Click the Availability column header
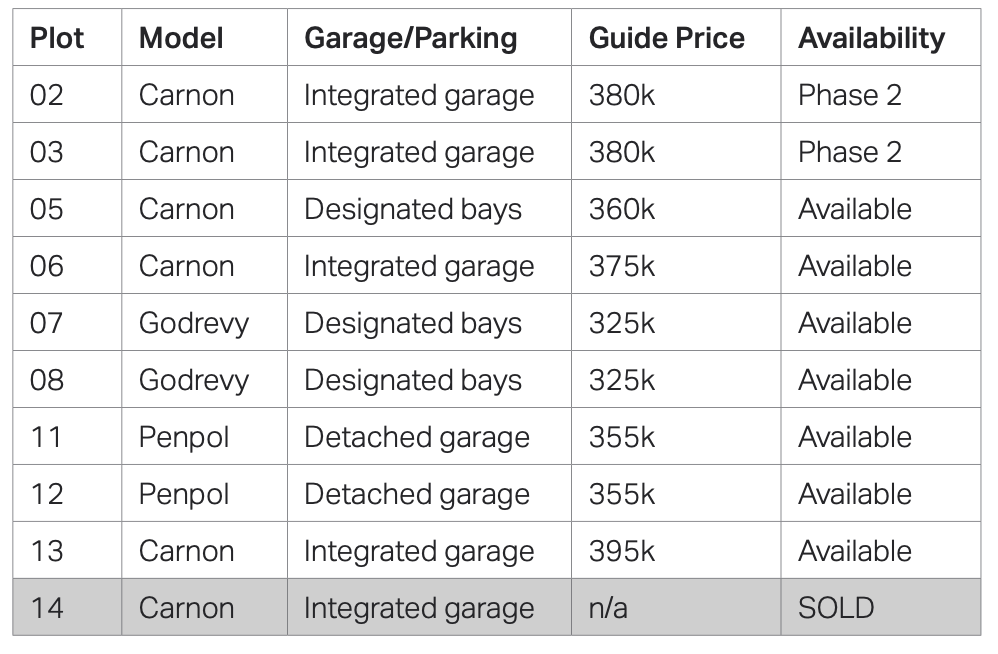This screenshot has height=654, width=998. (x=871, y=38)
